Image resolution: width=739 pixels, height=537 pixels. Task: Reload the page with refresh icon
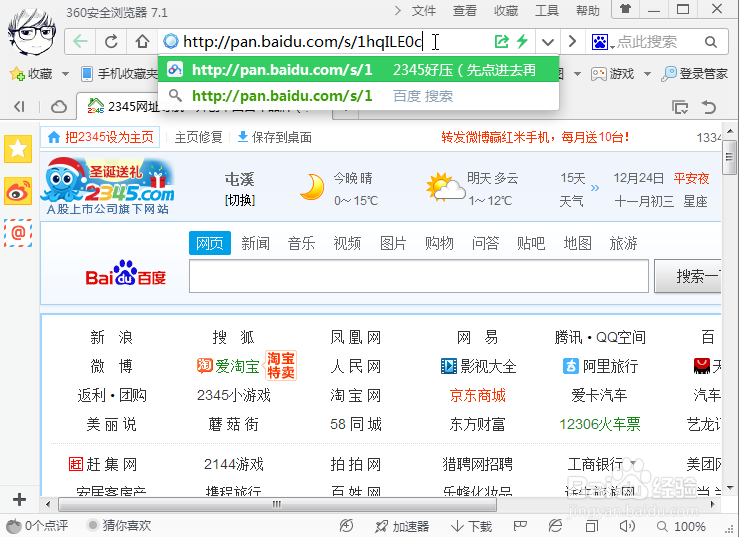click(111, 41)
